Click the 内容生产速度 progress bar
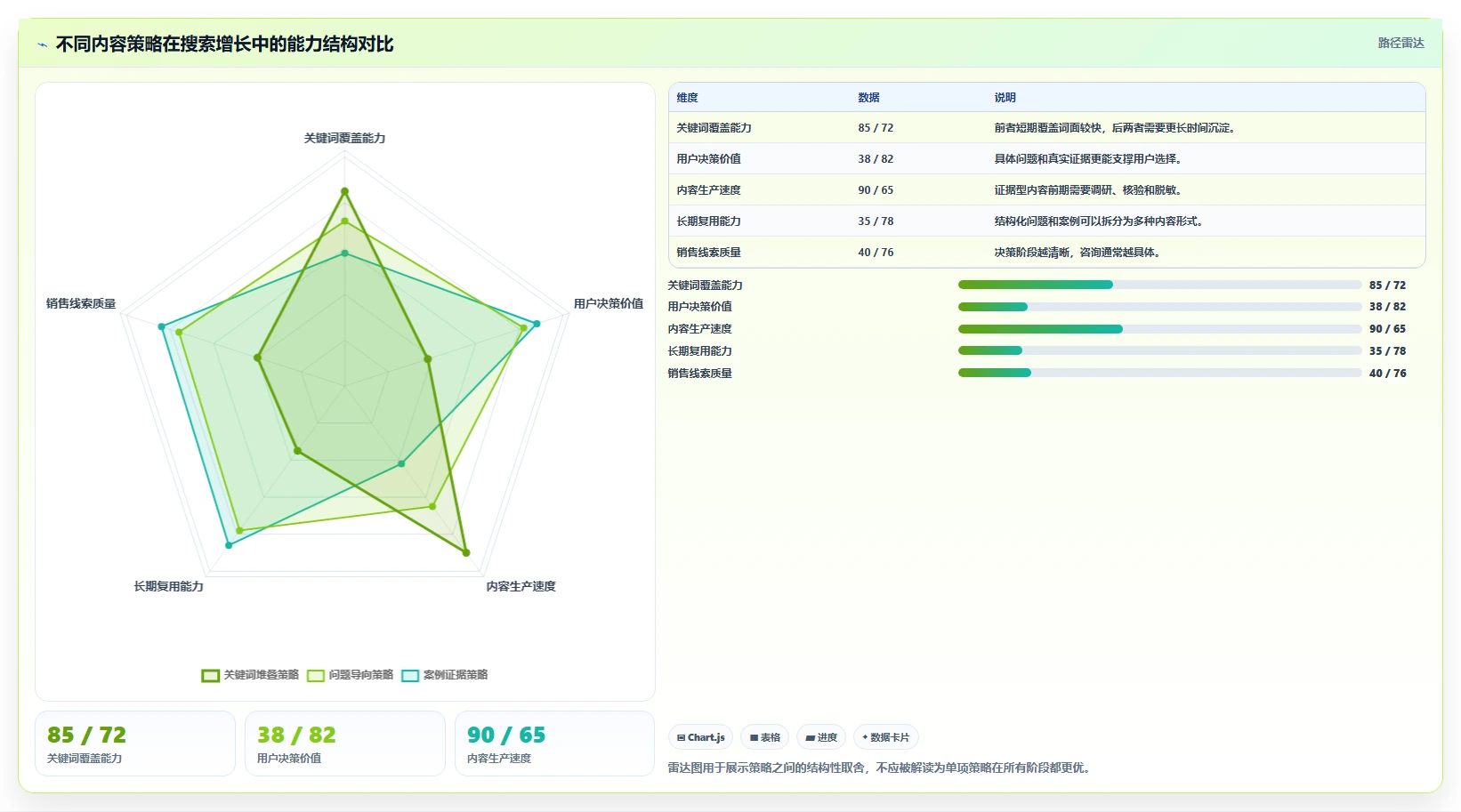This screenshot has height=812, width=1461. pos(1159,329)
